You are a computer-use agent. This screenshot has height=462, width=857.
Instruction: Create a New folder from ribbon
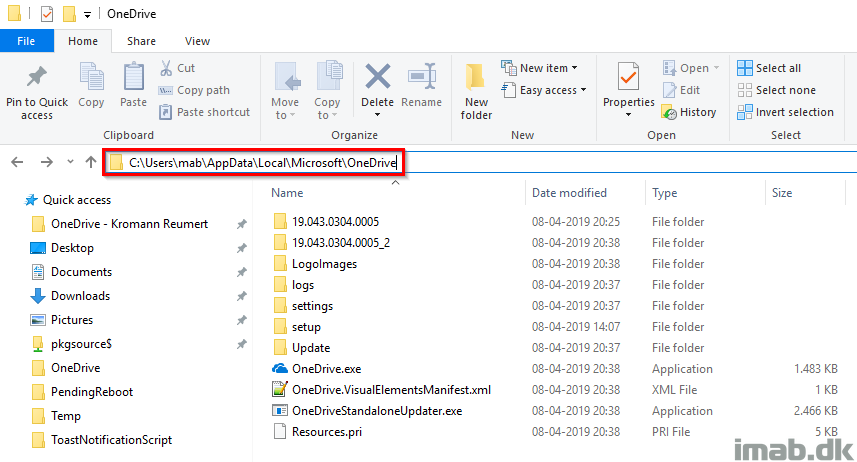point(476,91)
